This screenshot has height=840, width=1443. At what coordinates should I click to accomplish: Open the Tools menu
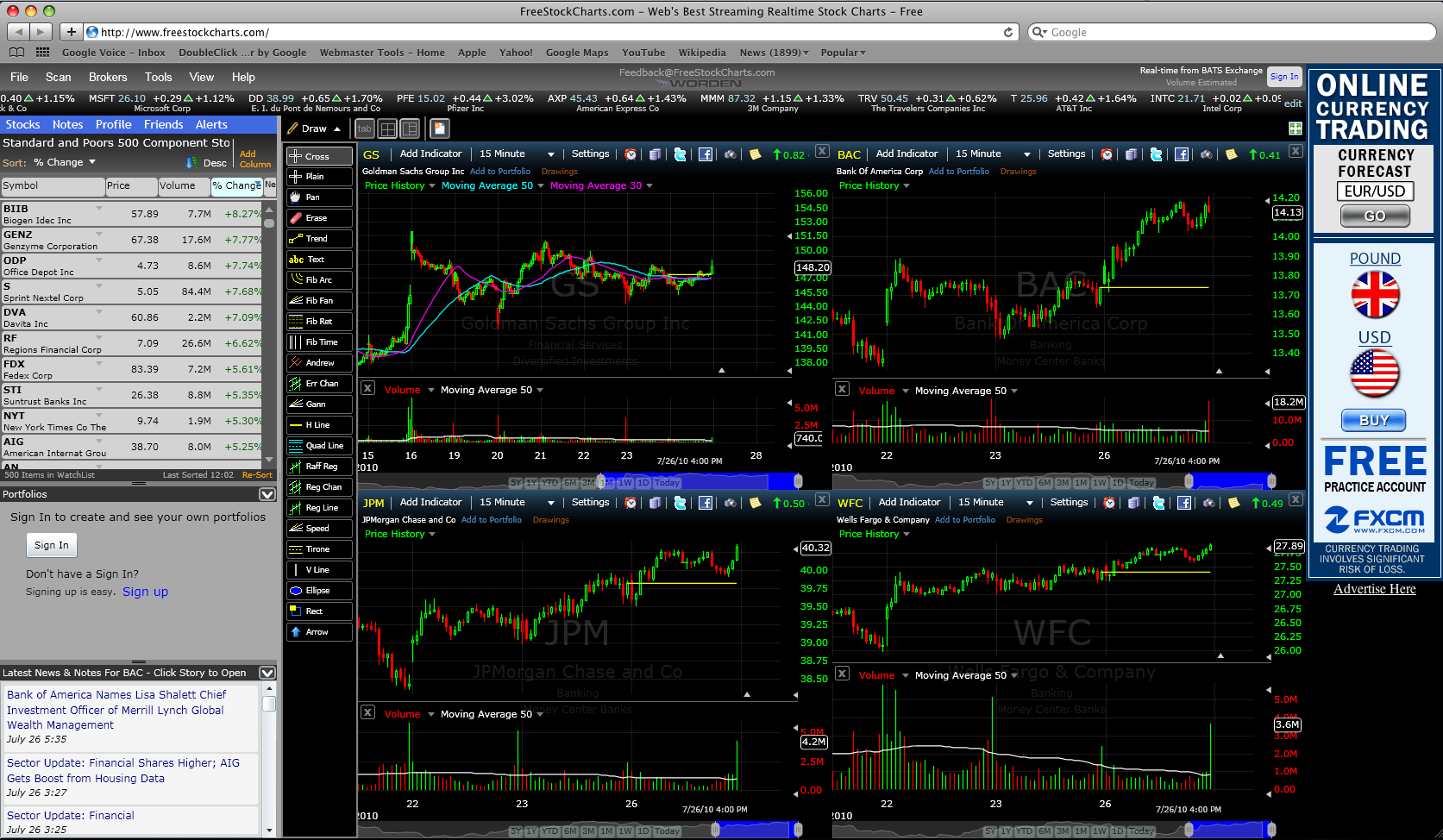click(x=158, y=77)
